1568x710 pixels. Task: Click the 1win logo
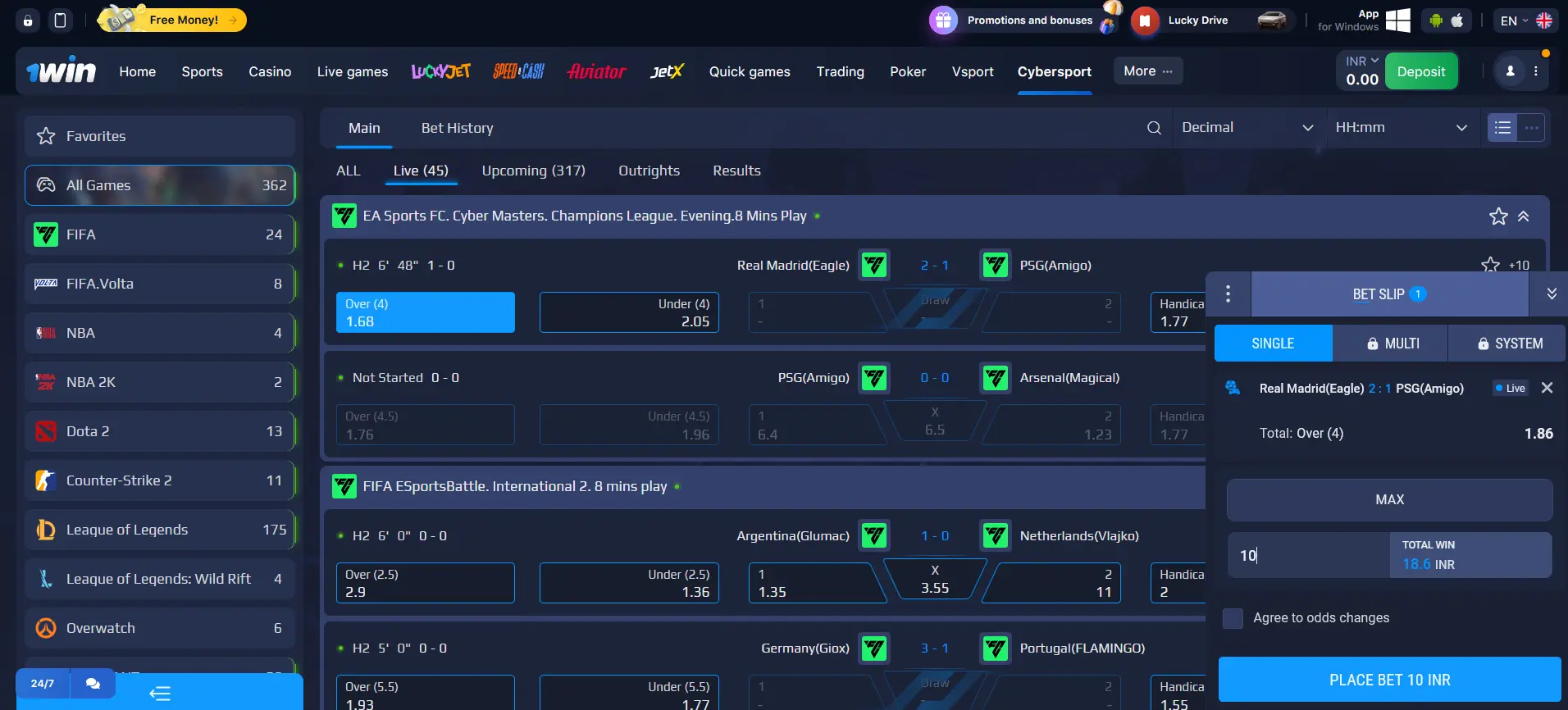pos(62,71)
